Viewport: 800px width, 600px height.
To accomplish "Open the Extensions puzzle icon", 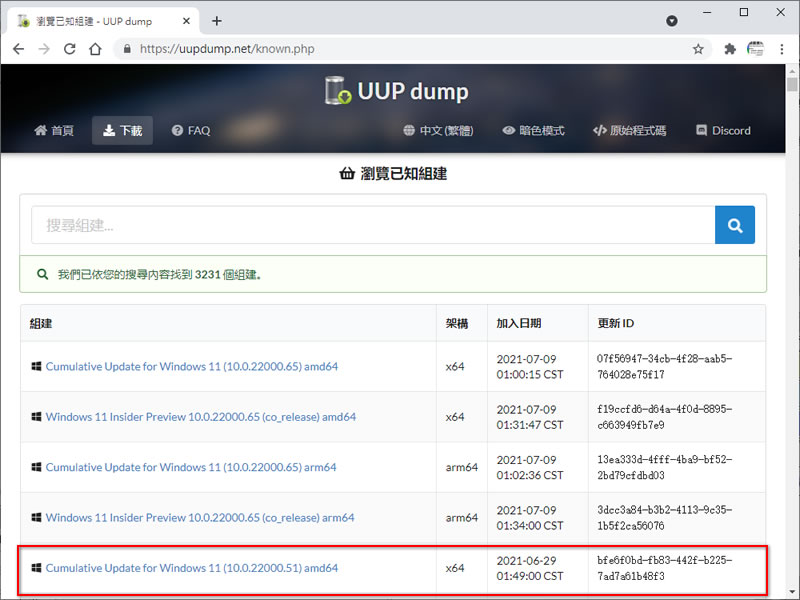I will tap(730, 49).
